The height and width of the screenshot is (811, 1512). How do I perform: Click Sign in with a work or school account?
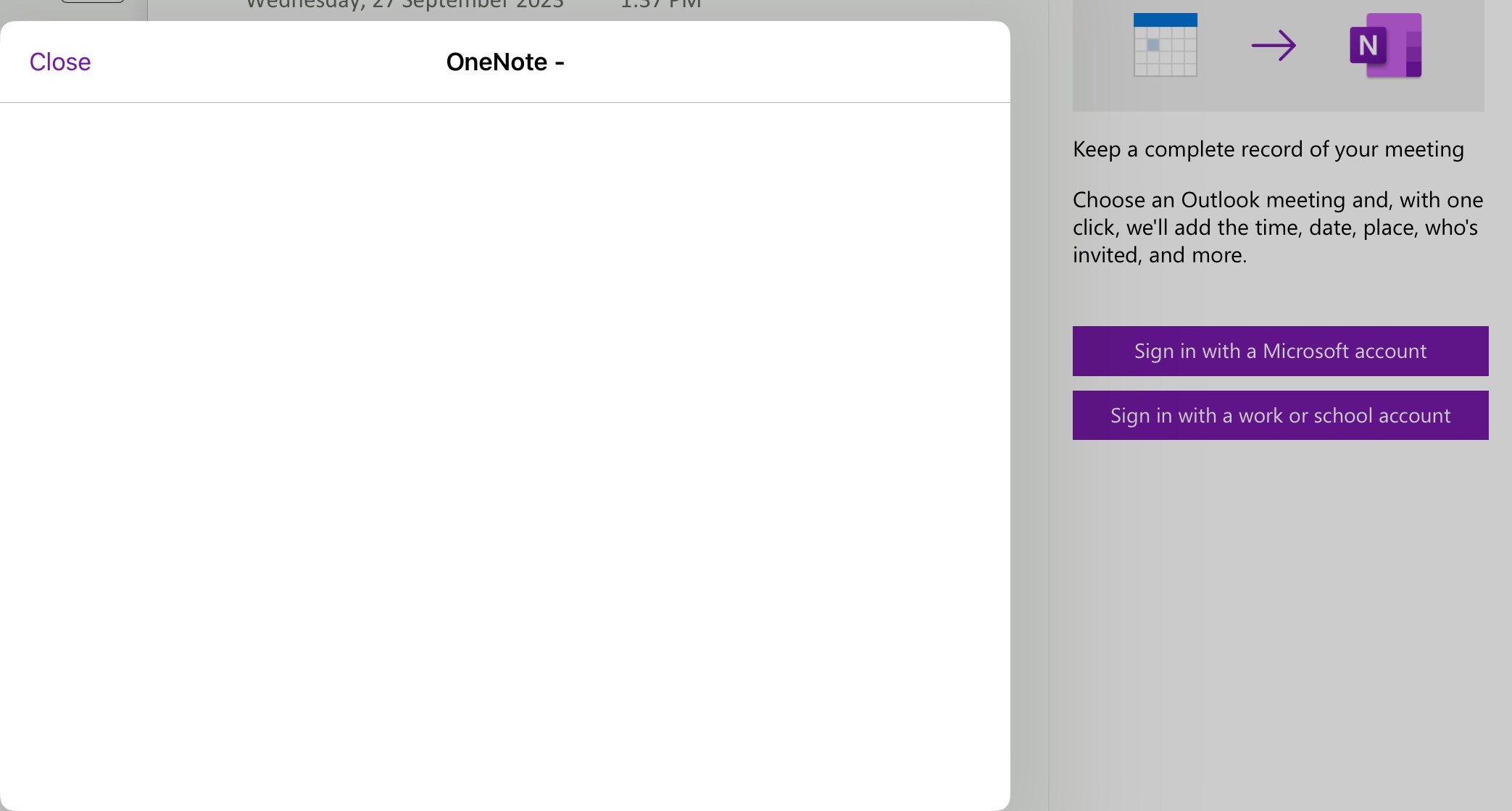click(x=1279, y=415)
